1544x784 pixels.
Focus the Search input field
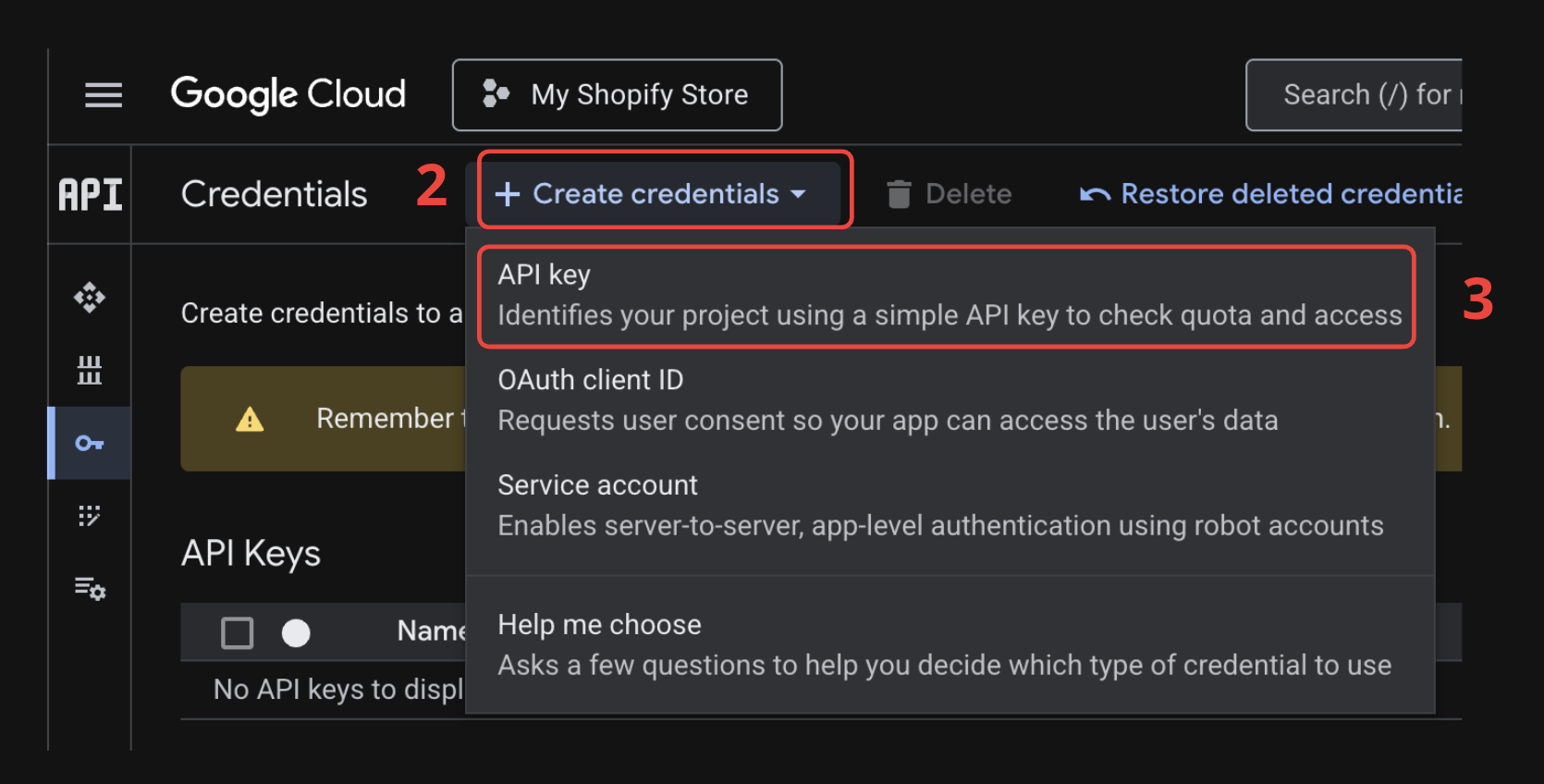(x=1359, y=95)
